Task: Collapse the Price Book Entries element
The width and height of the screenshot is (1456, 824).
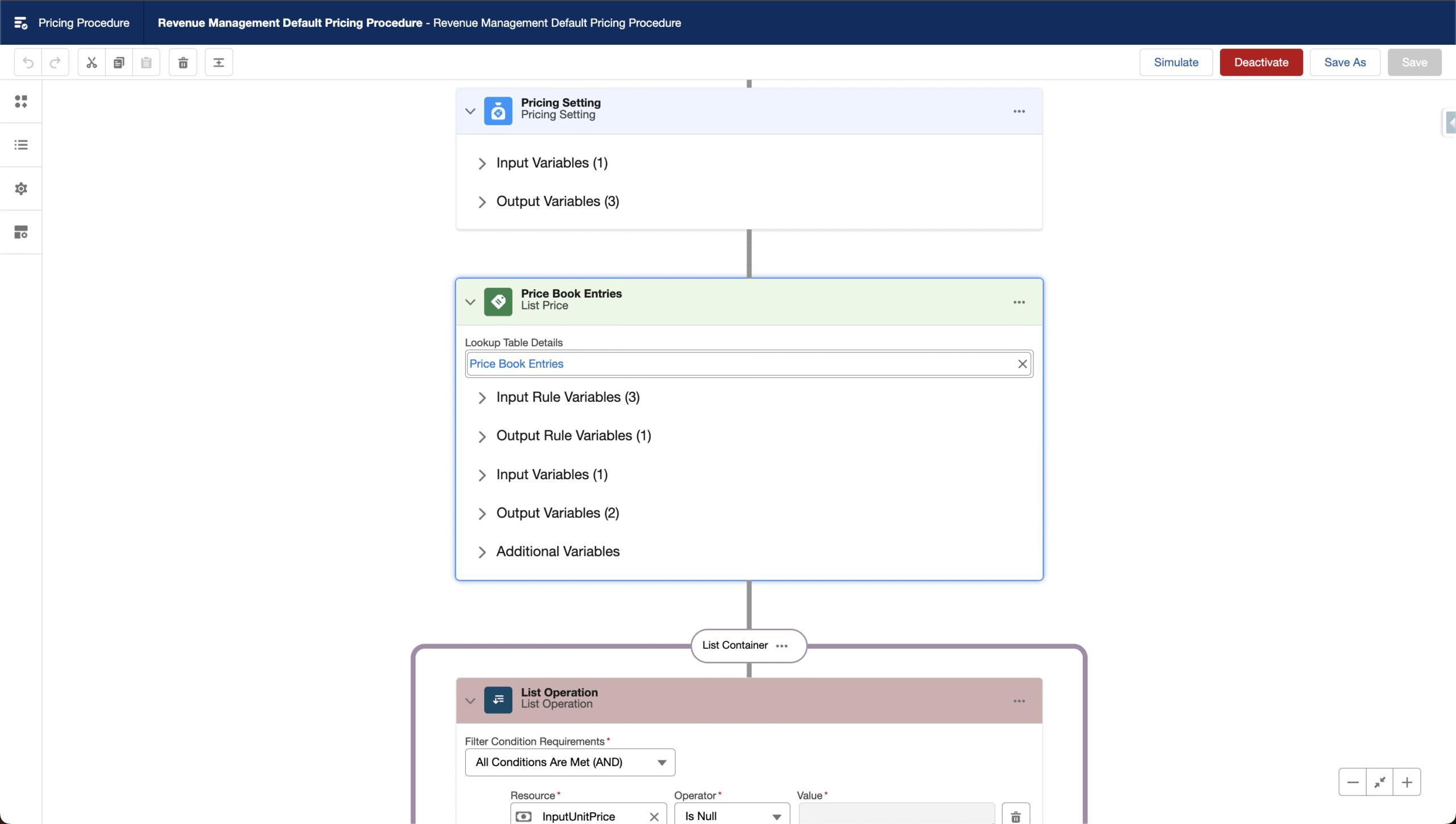Action: click(x=470, y=302)
